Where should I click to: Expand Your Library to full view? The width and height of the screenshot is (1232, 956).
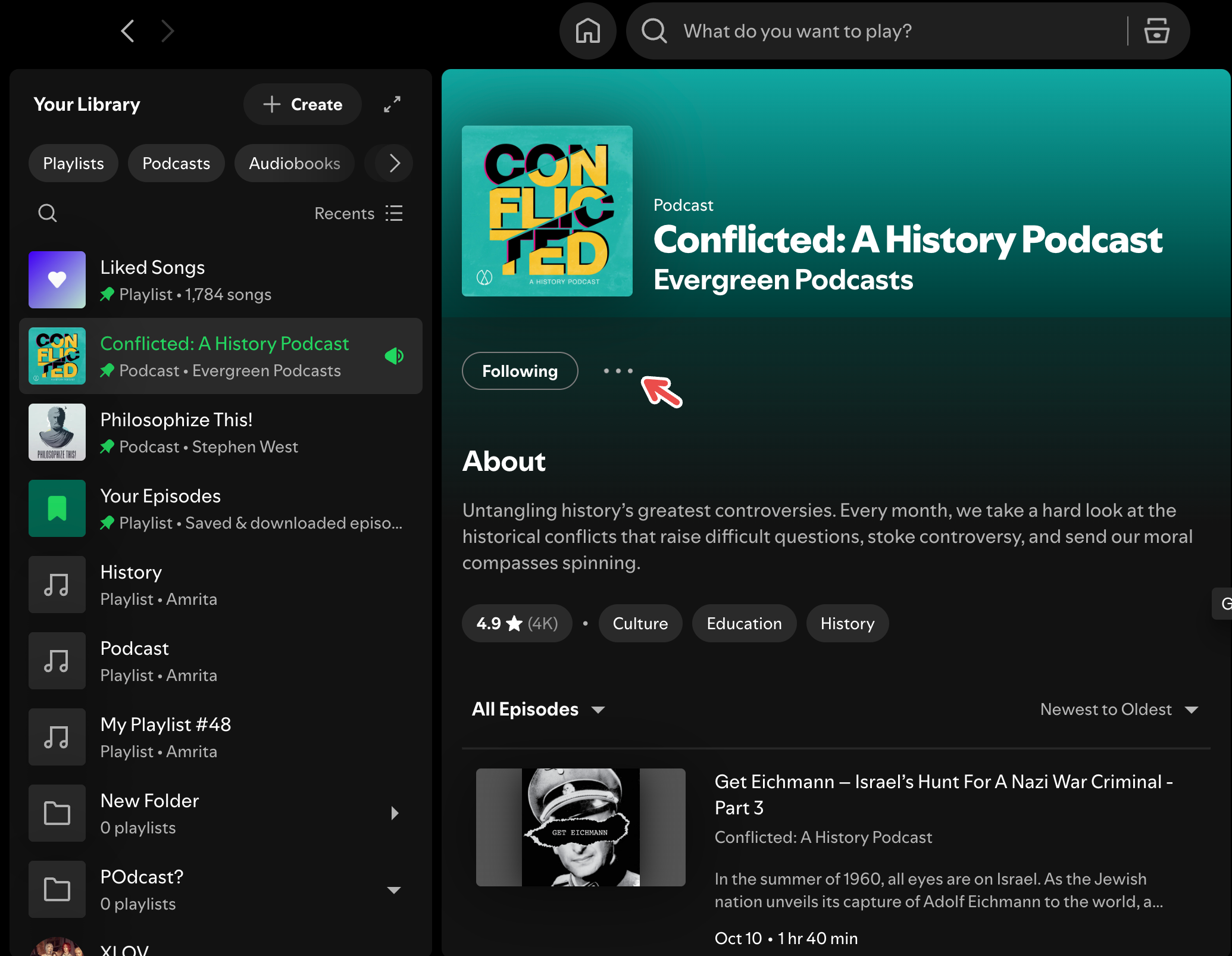[392, 104]
